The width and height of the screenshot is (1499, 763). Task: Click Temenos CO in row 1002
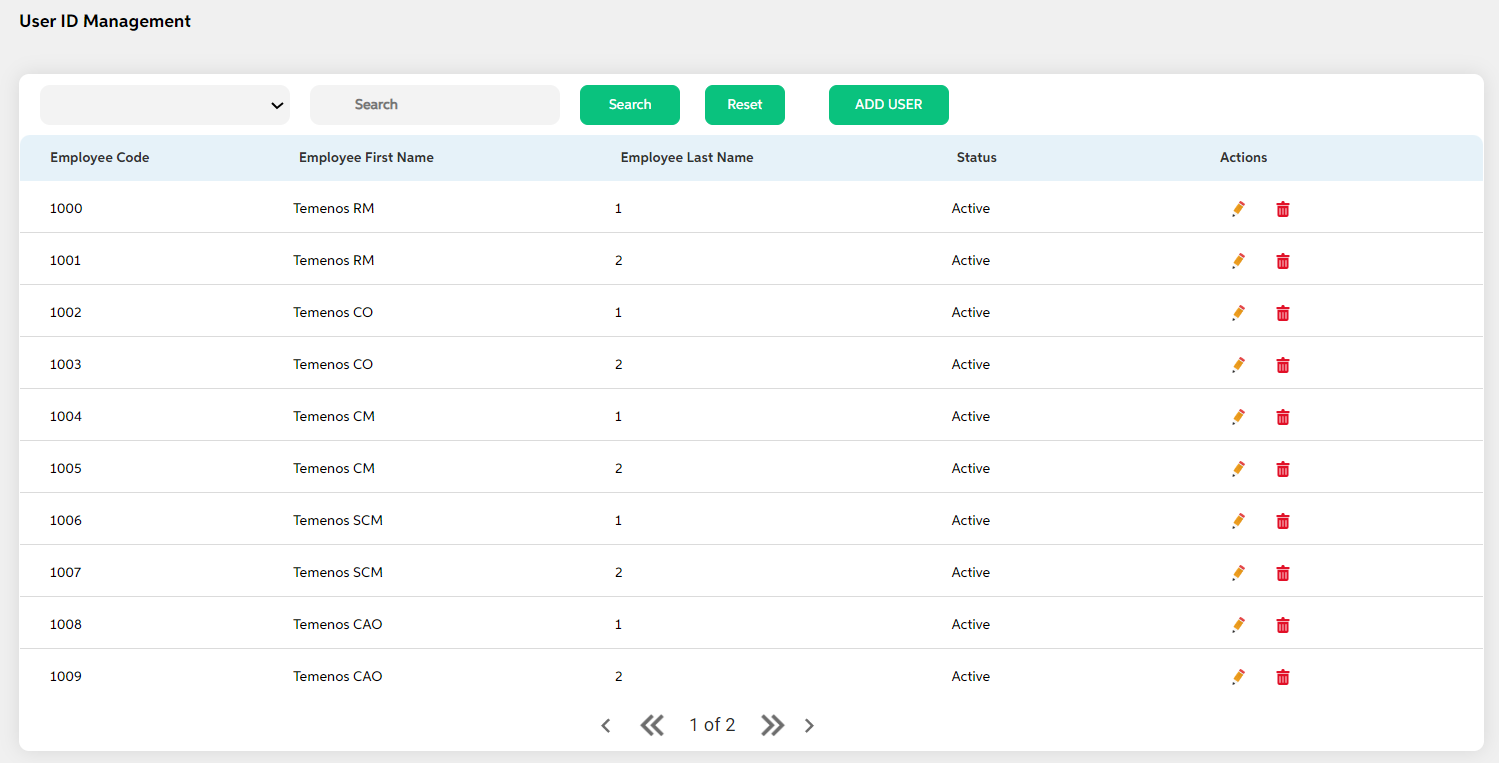point(333,312)
